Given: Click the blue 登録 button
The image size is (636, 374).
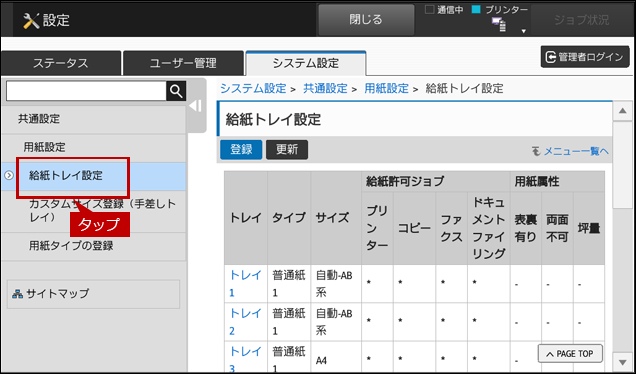Looking at the screenshot, I should coord(241,150).
